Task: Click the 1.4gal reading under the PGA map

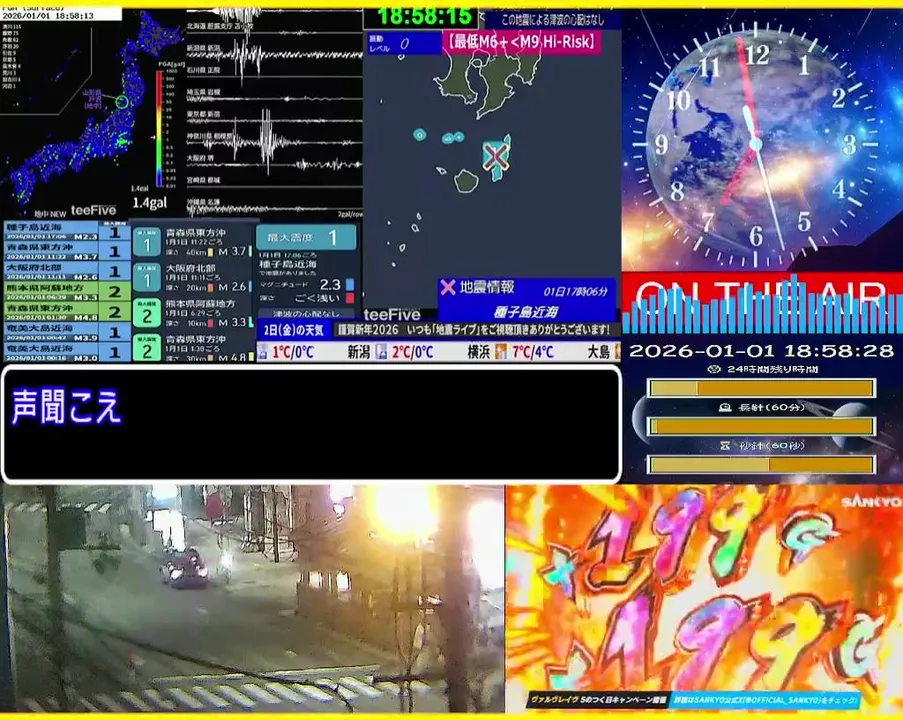Action: [x=150, y=202]
